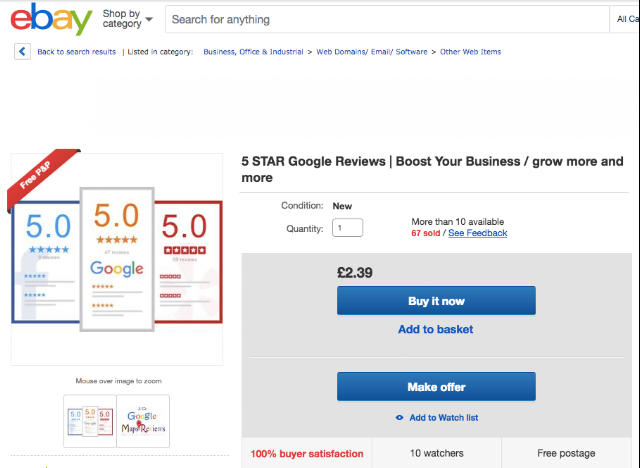Click the main product image of 5.0 ratings
This screenshot has width=640, height=468.
coord(117,259)
